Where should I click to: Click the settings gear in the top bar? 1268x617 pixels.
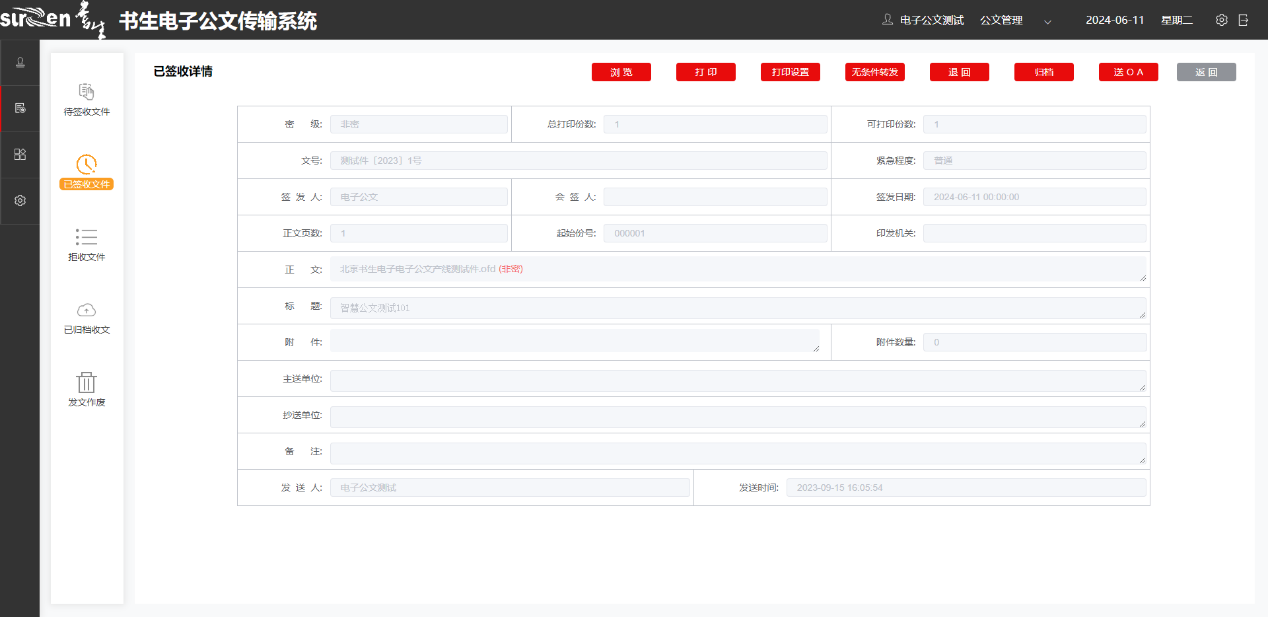1221,20
